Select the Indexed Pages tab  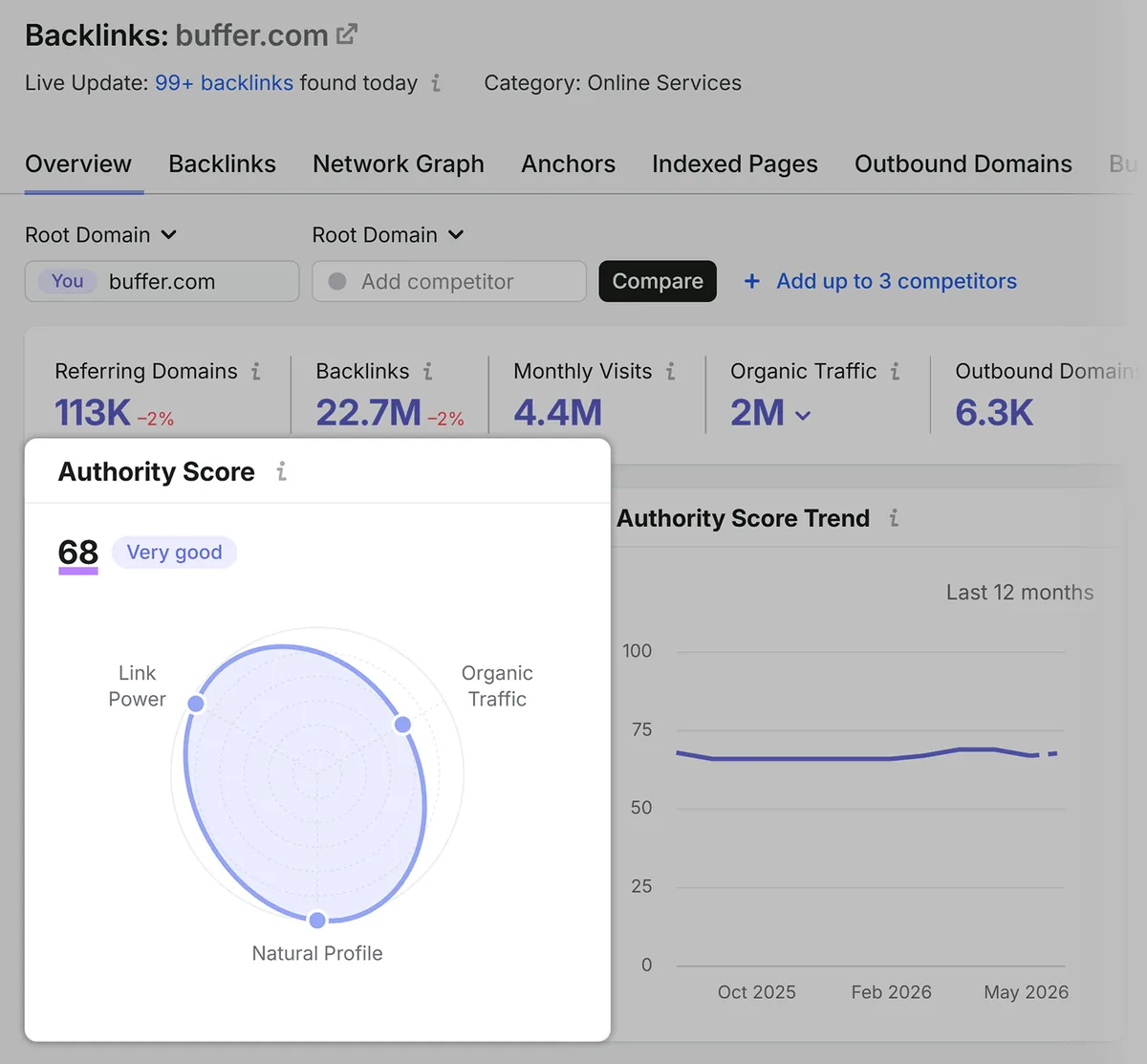coord(735,164)
